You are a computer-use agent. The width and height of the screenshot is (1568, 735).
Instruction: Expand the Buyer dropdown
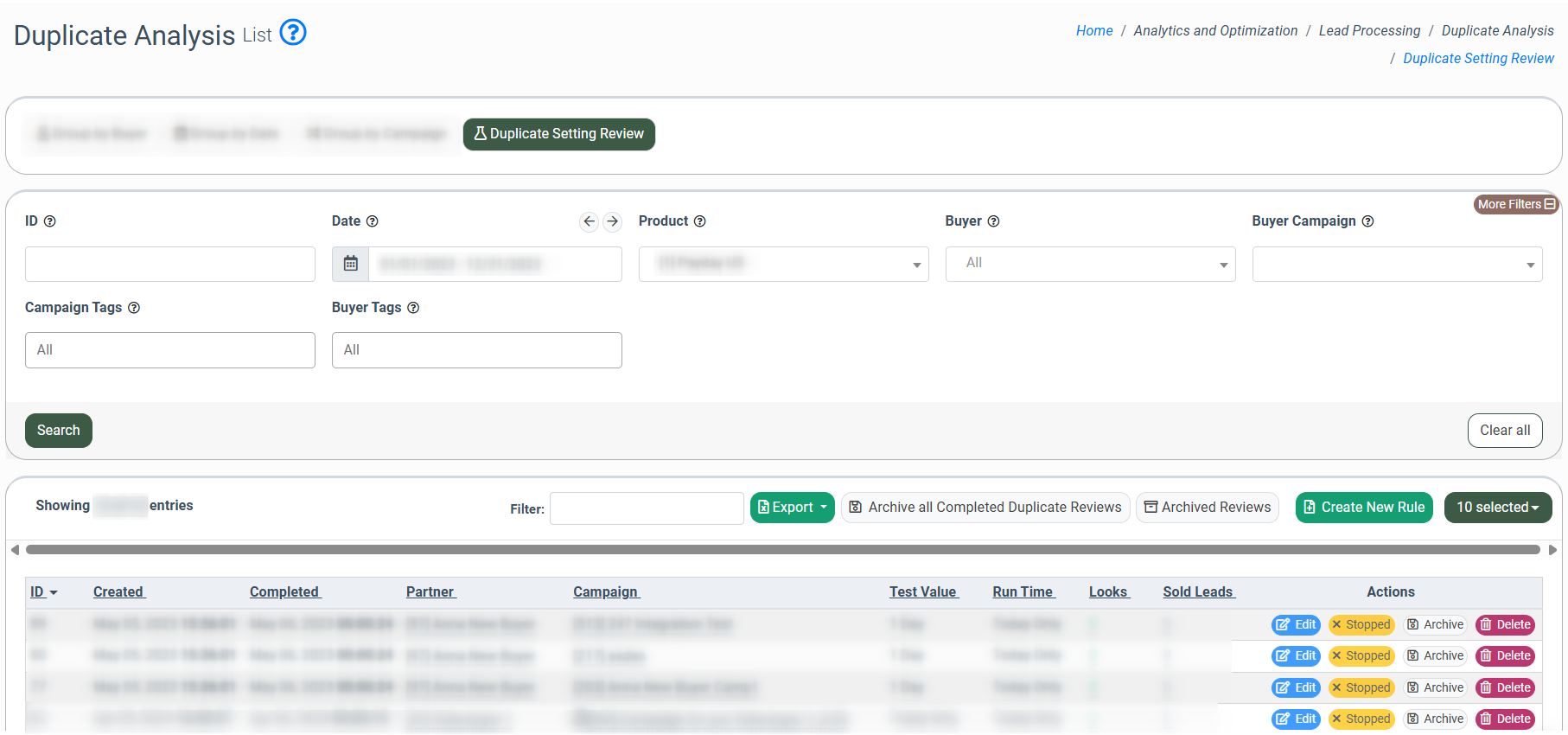tap(1090, 264)
